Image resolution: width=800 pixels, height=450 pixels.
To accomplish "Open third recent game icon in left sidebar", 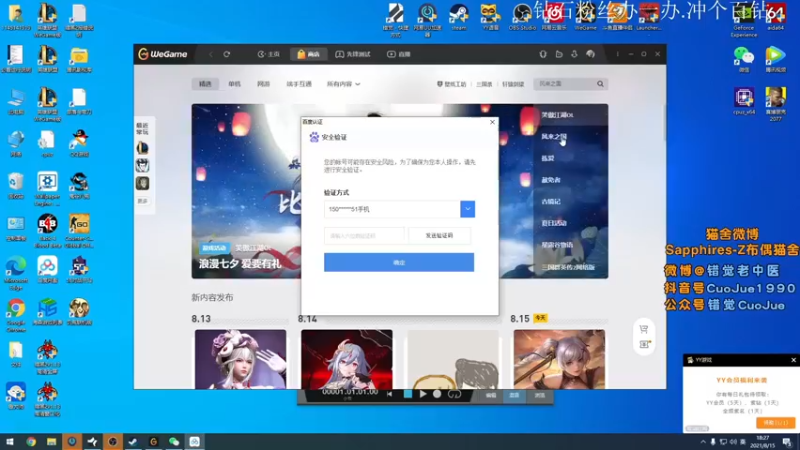I will 142,183.
